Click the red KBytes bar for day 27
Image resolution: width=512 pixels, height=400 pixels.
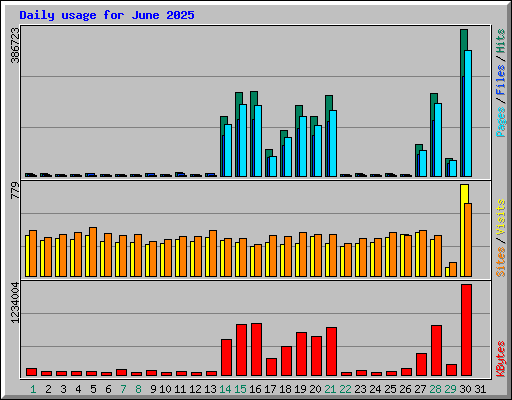pos(421,365)
